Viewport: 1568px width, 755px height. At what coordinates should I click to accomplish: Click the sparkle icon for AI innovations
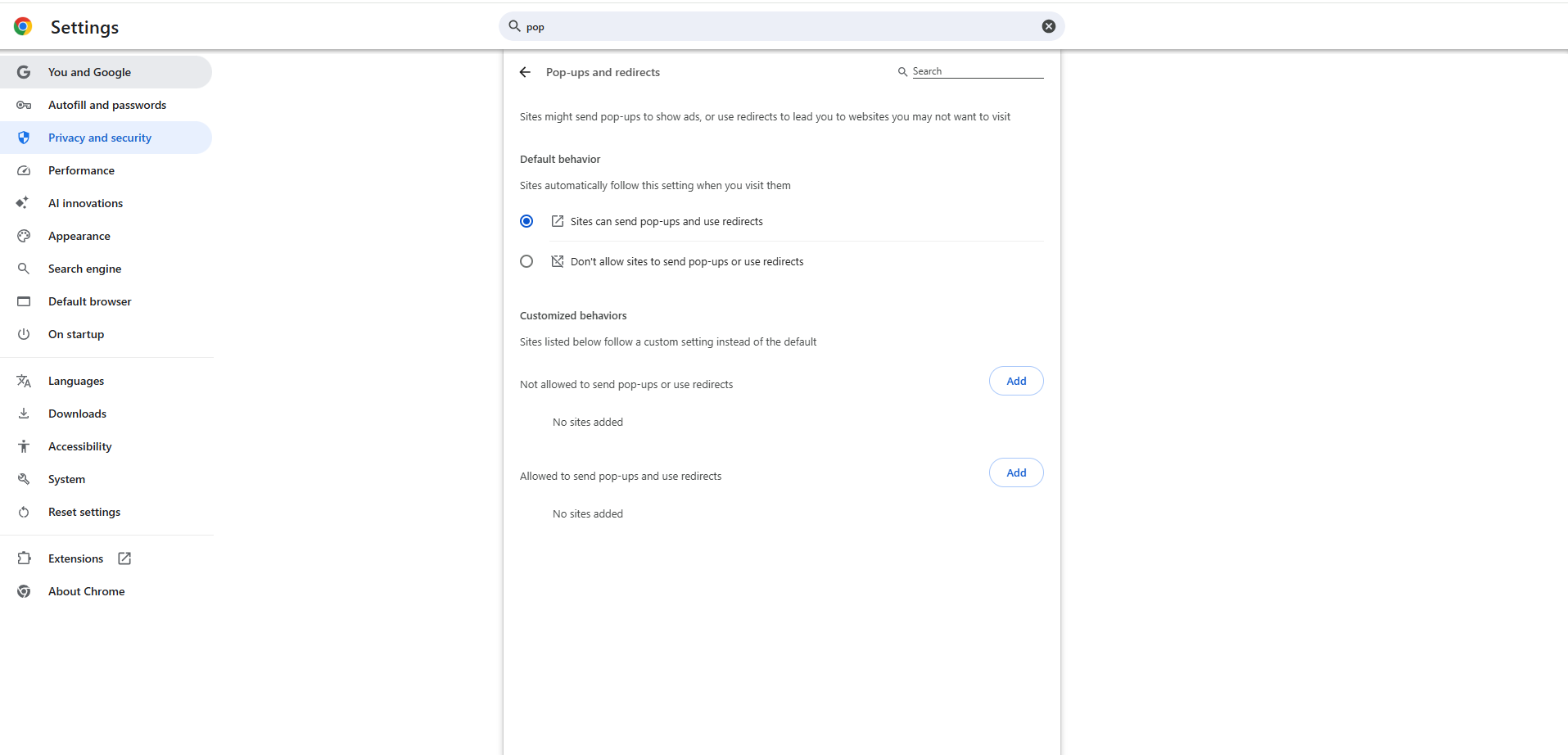[x=23, y=203]
